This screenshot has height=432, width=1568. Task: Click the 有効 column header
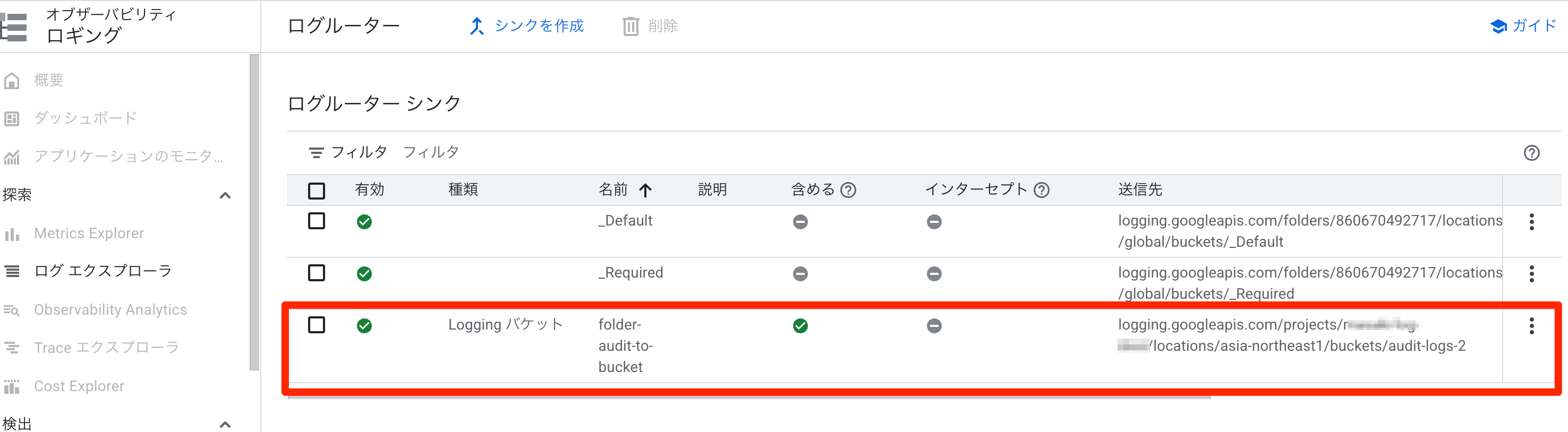pyautogui.click(x=370, y=190)
